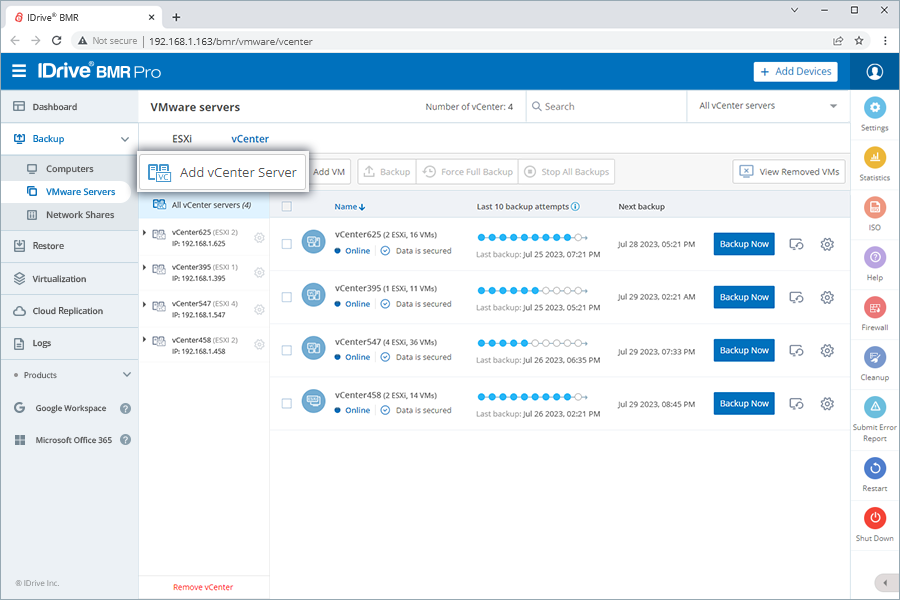900x600 pixels.
Task: Launch the Cleanup tool icon
Action: click(874, 357)
